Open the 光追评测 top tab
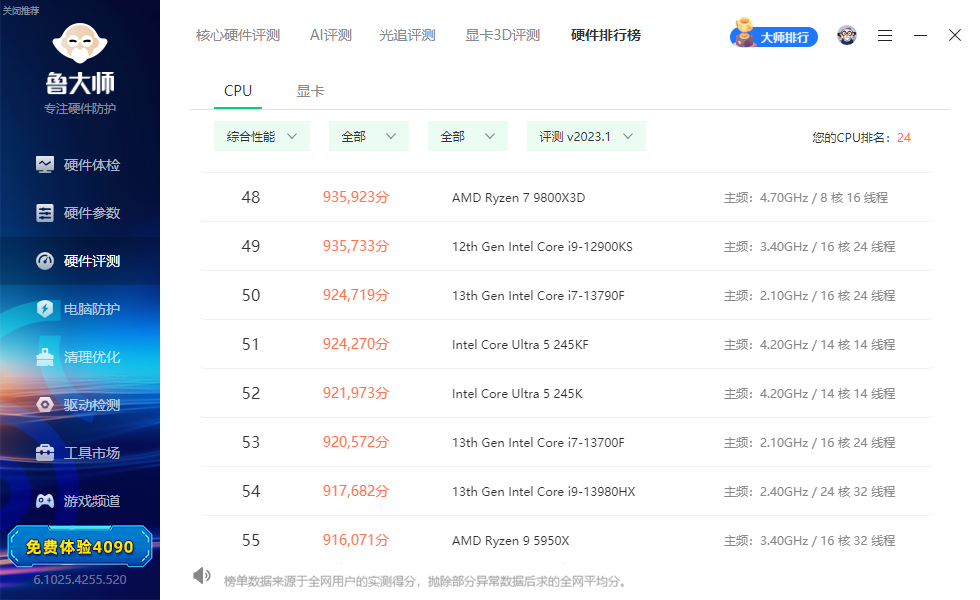 click(x=407, y=35)
